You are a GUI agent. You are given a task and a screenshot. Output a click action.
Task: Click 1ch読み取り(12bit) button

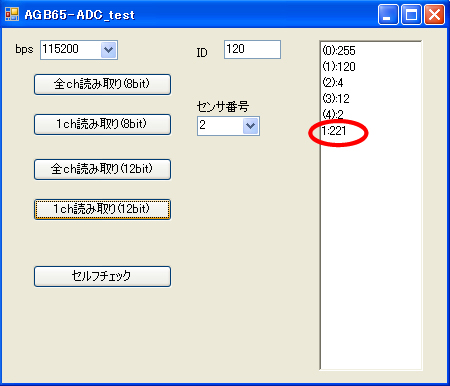point(102,209)
